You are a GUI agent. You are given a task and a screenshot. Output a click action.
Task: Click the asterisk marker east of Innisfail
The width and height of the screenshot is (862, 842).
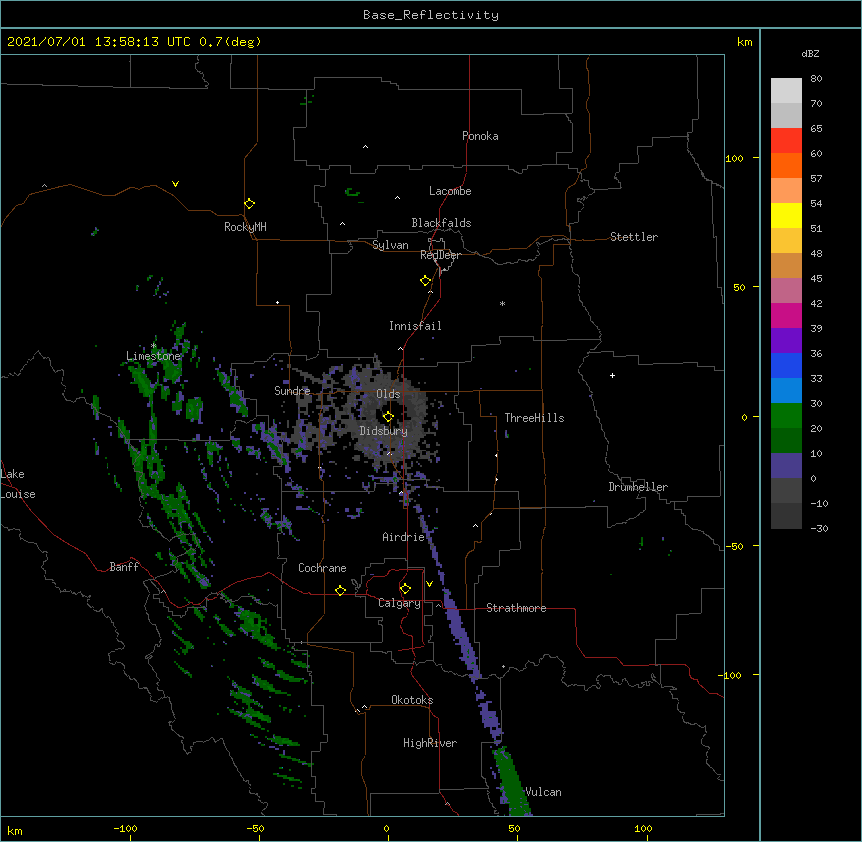[502, 304]
